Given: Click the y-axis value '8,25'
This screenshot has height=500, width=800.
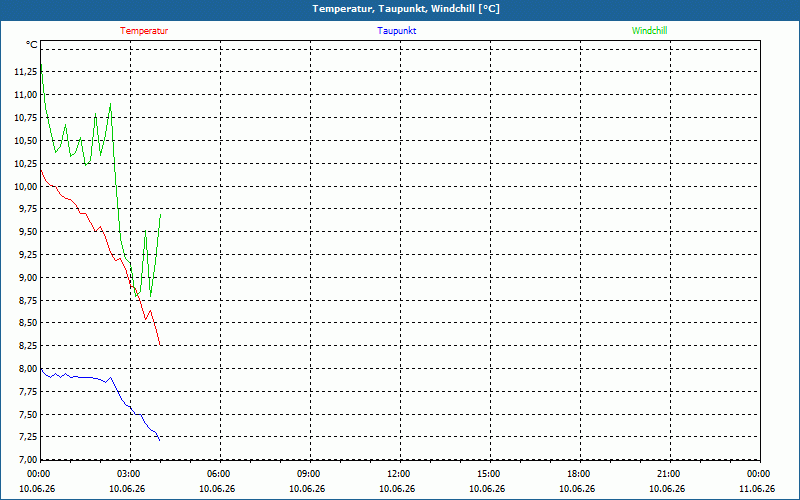Looking at the screenshot, I should pos(28,346).
